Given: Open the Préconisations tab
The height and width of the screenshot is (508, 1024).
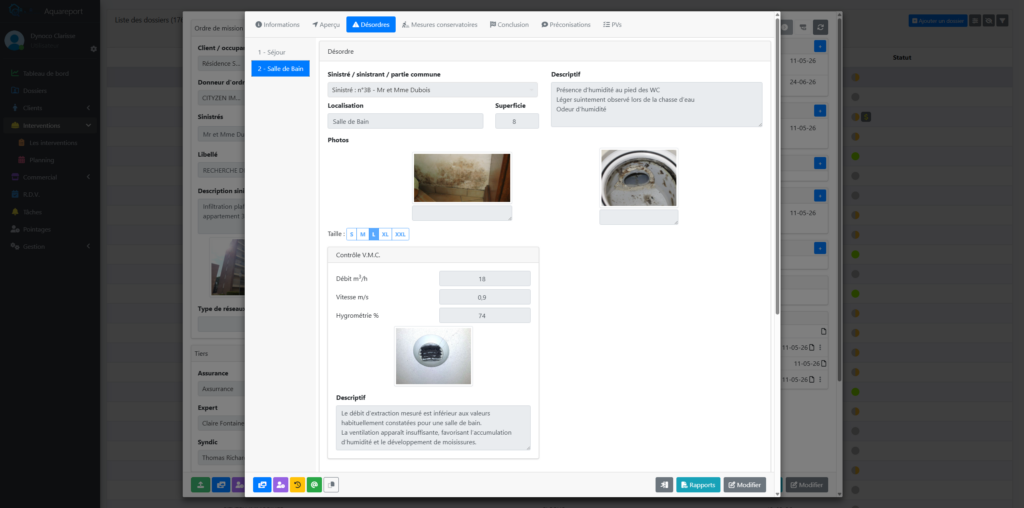Looking at the screenshot, I should point(566,25).
